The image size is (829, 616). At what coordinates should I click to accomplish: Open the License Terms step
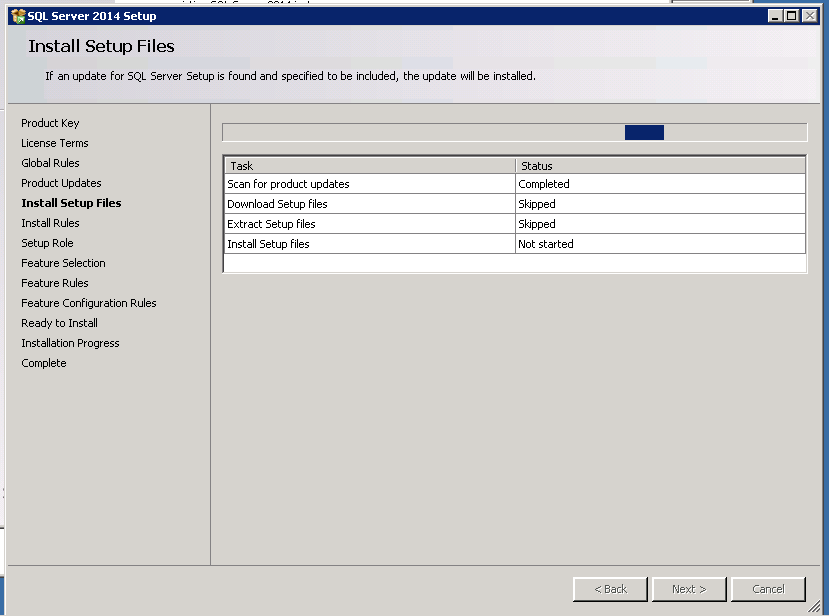[x=55, y=143]
